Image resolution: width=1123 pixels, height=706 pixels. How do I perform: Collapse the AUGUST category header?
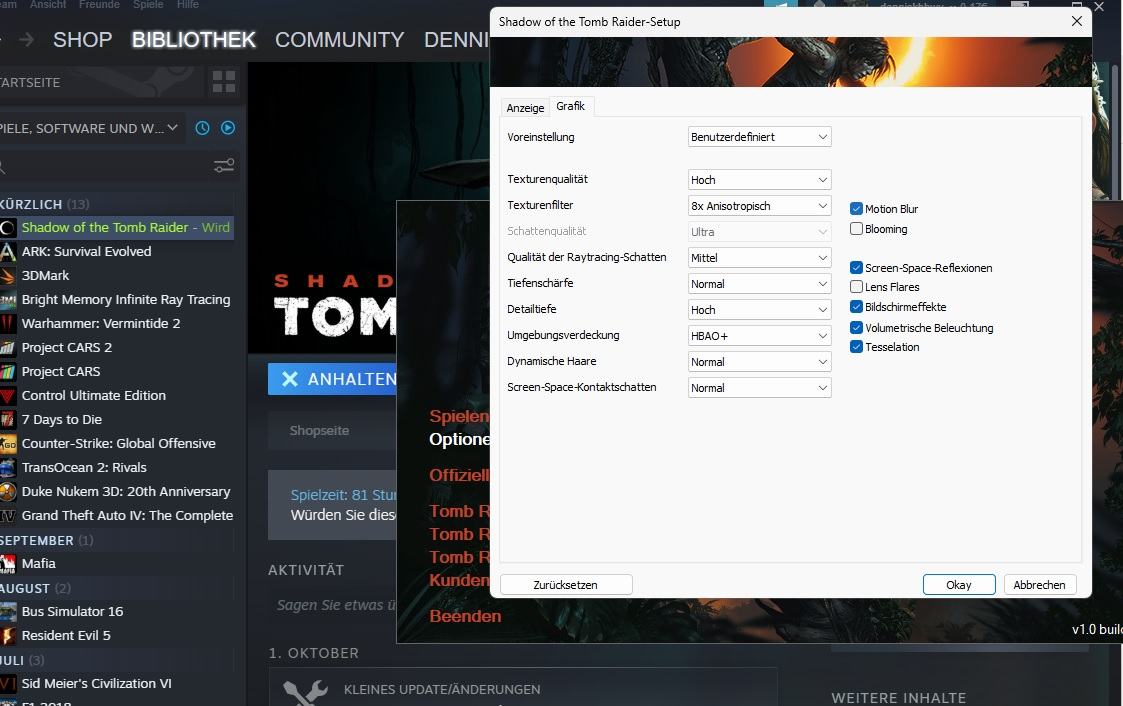(x=35, y=589)
